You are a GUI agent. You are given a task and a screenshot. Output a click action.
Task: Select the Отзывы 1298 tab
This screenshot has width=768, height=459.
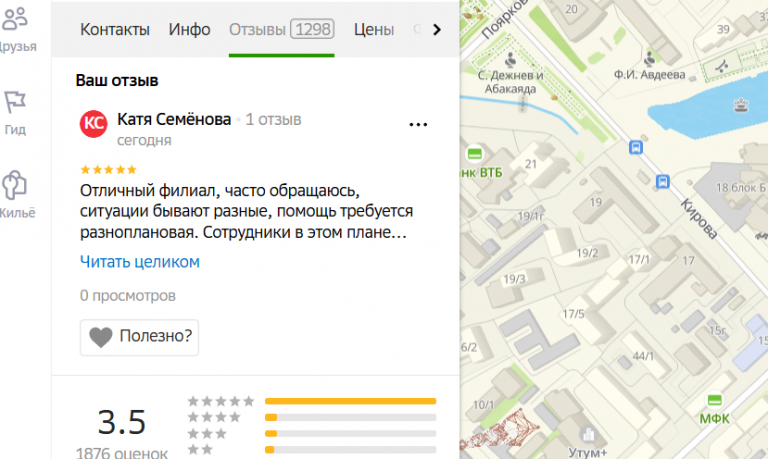pyautogui.click(x=282, y=29)
